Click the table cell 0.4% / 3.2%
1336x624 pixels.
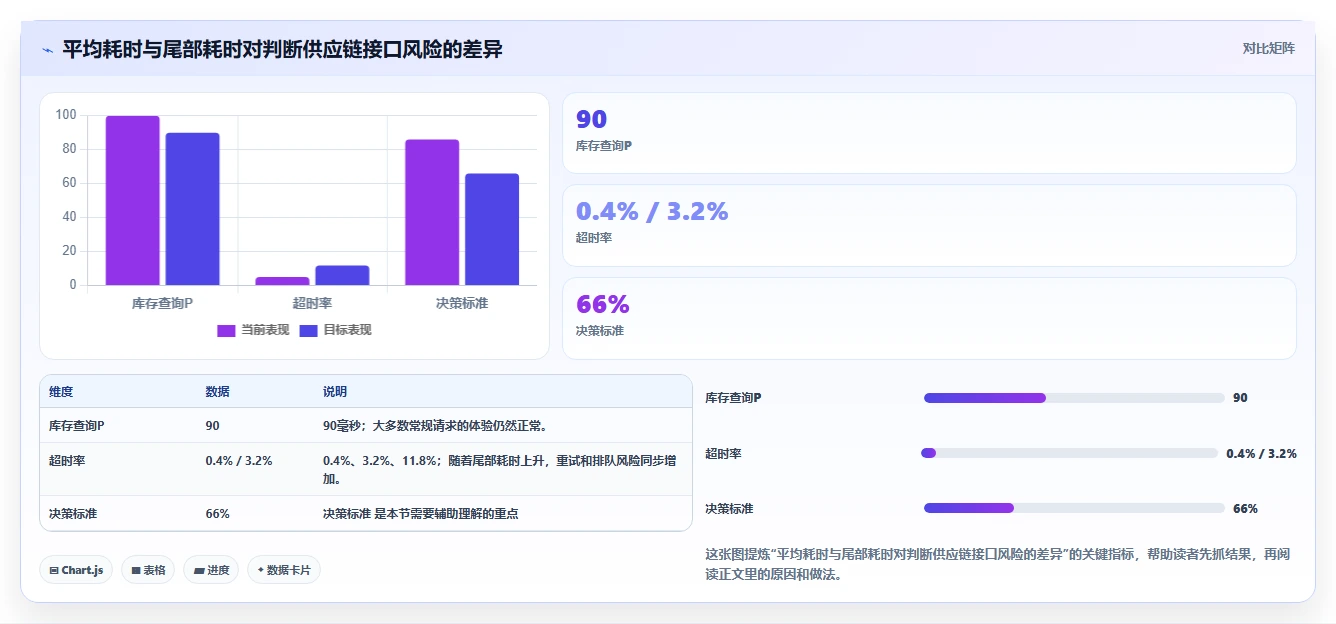pyautogui.click(x=239, y=461)
